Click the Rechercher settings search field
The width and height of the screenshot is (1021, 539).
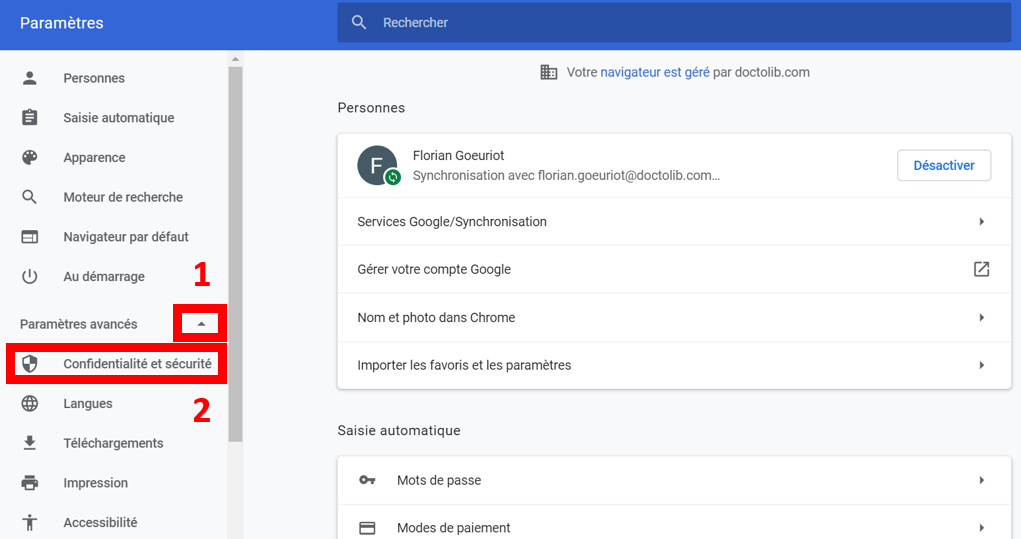tap(680, 22)
